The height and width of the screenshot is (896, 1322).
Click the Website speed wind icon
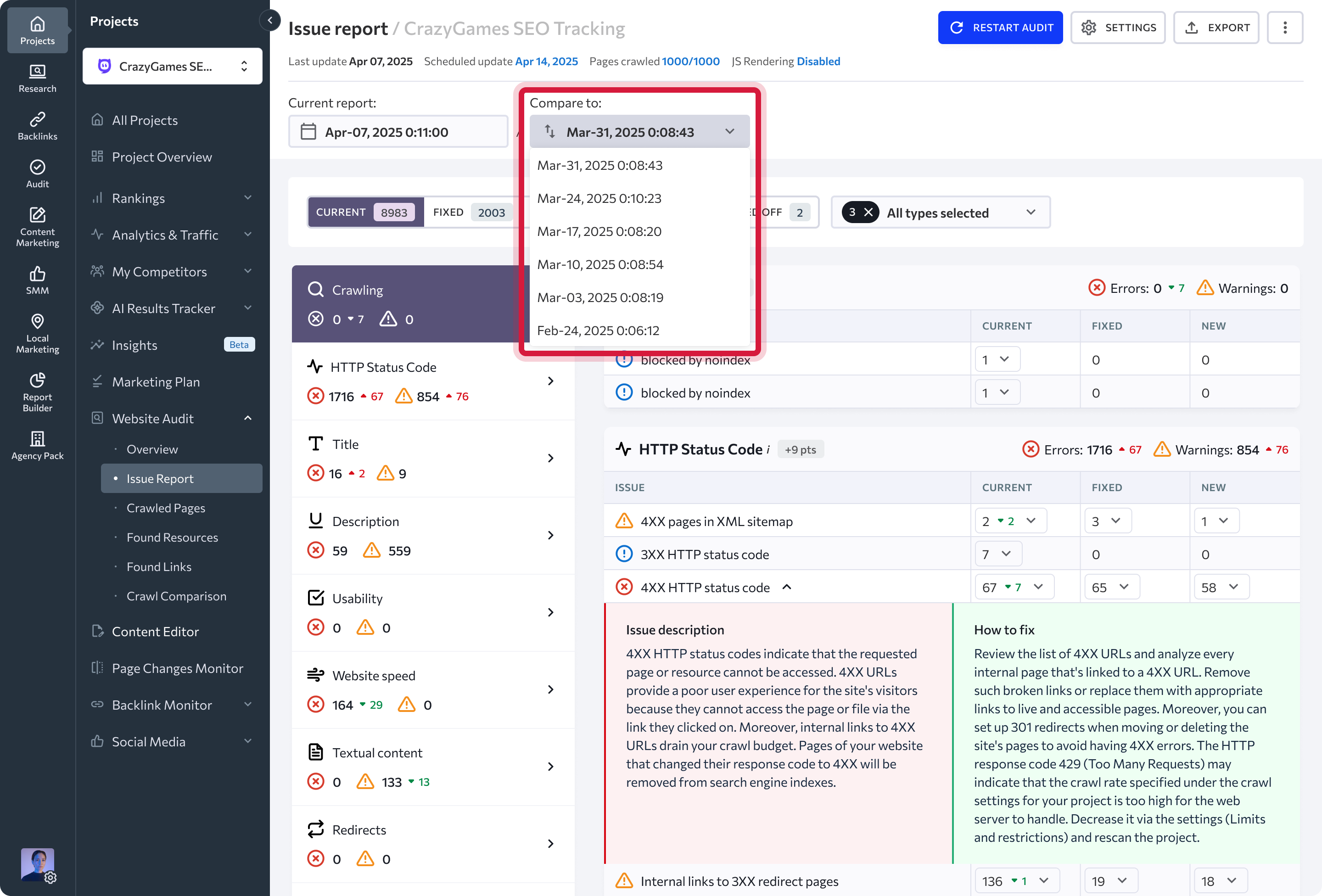pos(315,675)
